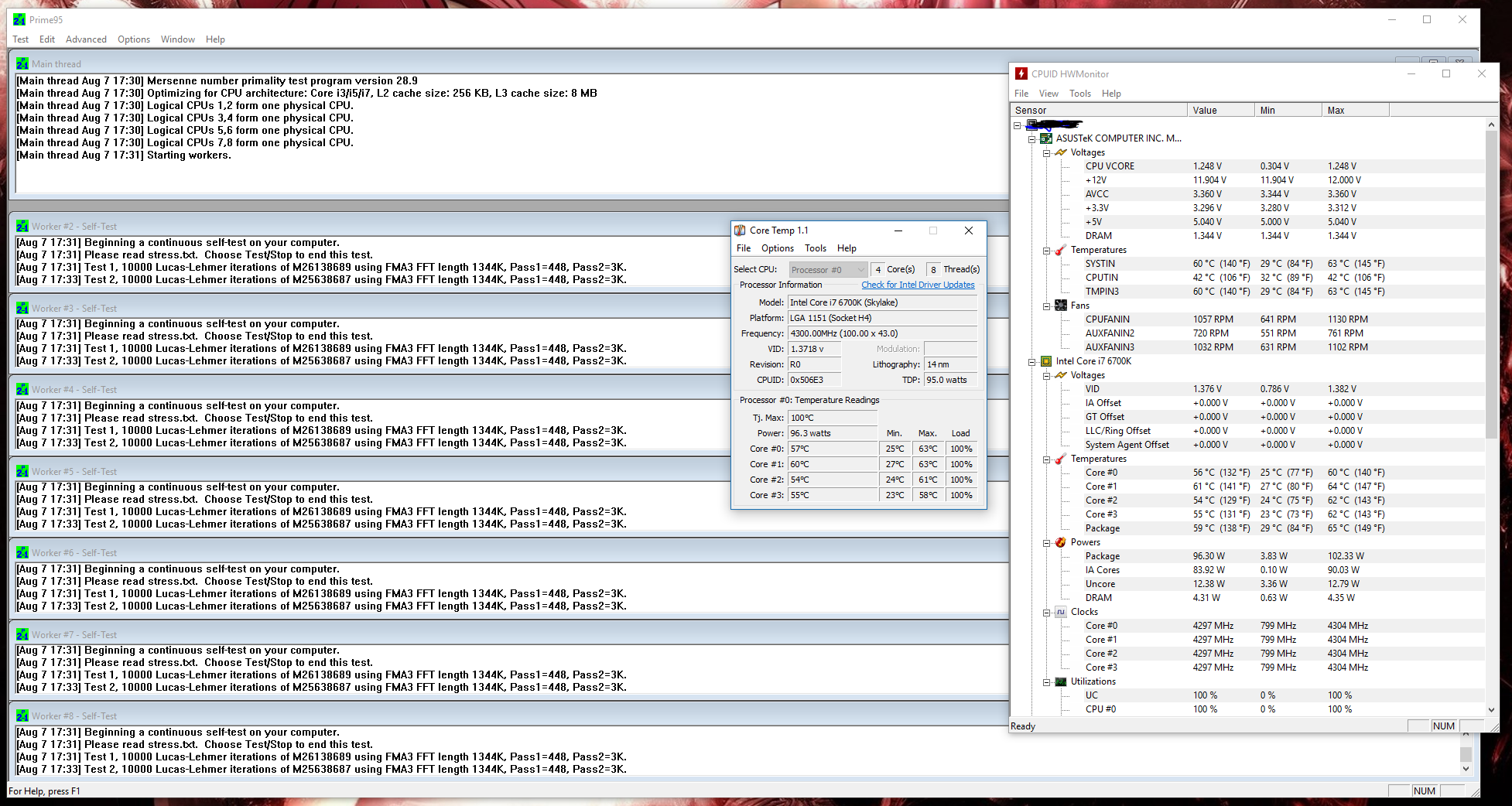This screenshot has width=1512, height=806.
Task: Click the Fans icon in HWMonitor tree
Action: point(1061,306)
